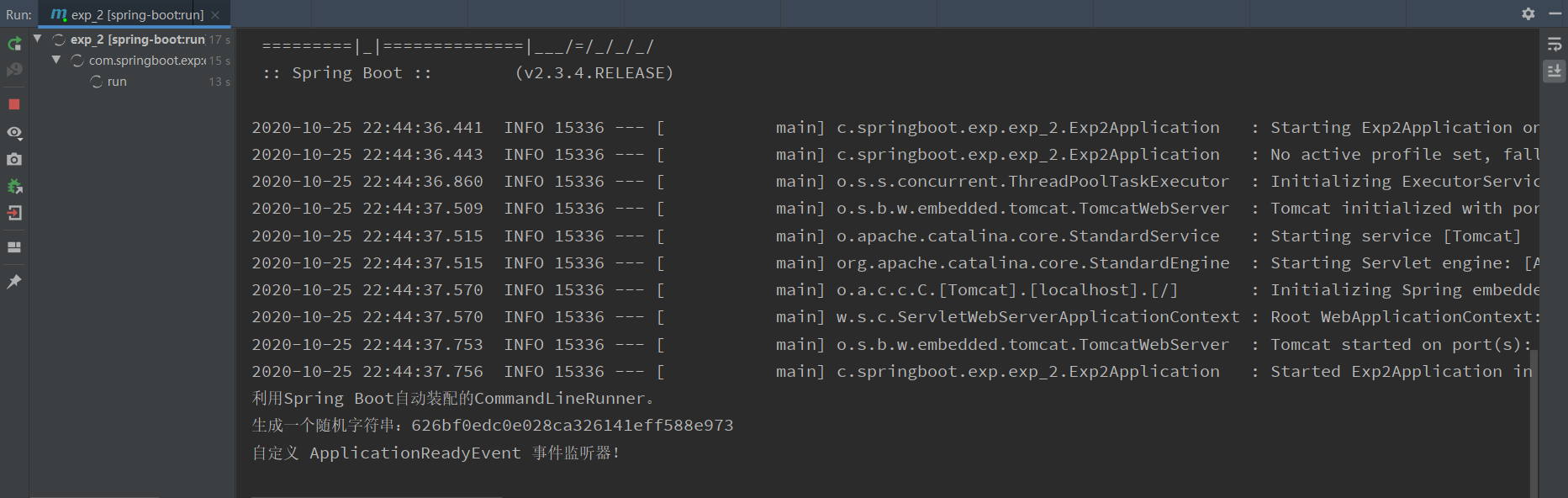This screenshot has width=1568, height=498.
Task: Click the Run label in the panel header
Action: pos(18,14)
